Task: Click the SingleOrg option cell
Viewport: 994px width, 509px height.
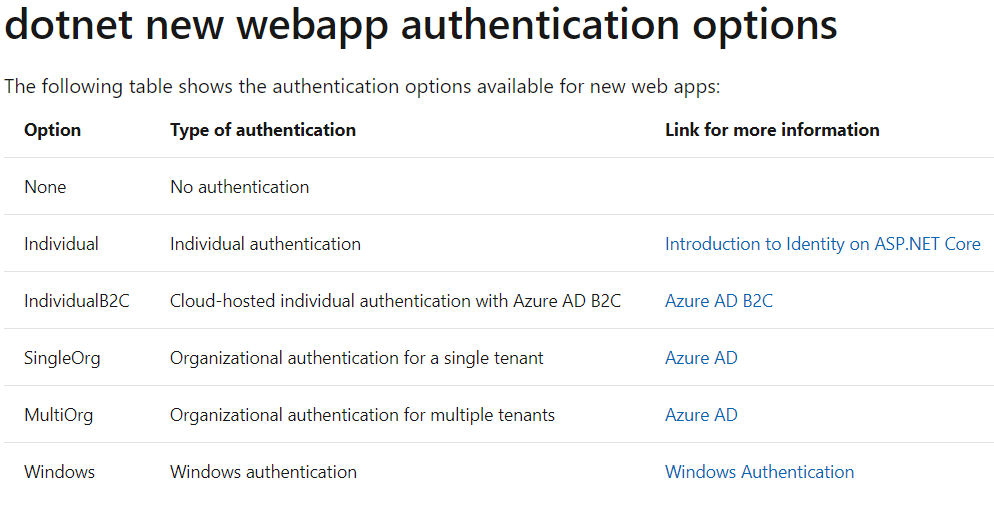Action: [x=62, y=358]
